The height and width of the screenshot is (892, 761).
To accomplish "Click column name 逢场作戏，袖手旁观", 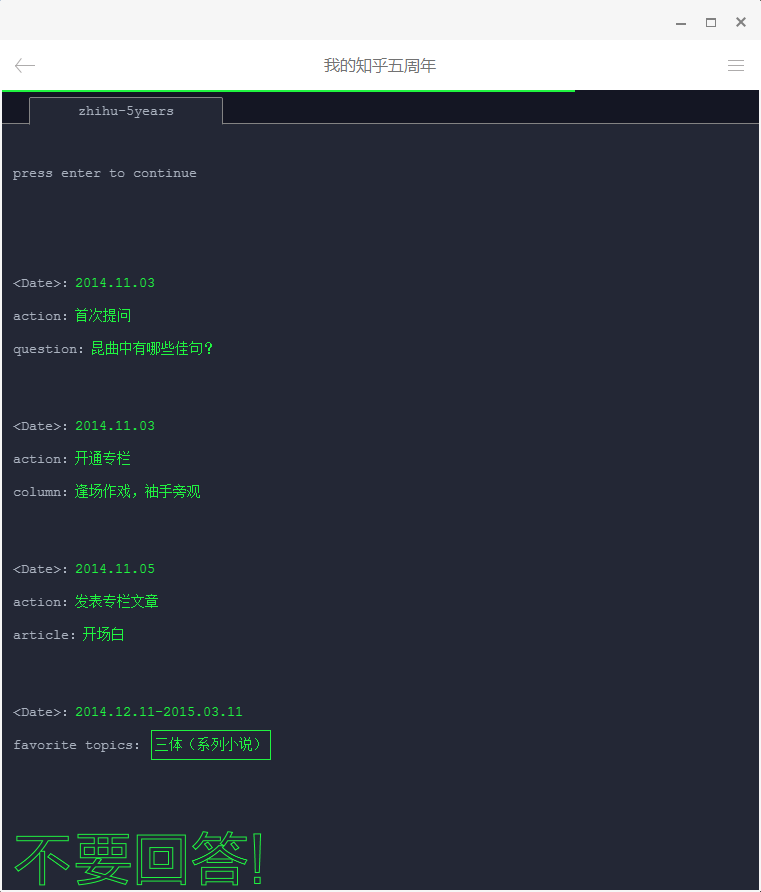I will coord(138,492).
